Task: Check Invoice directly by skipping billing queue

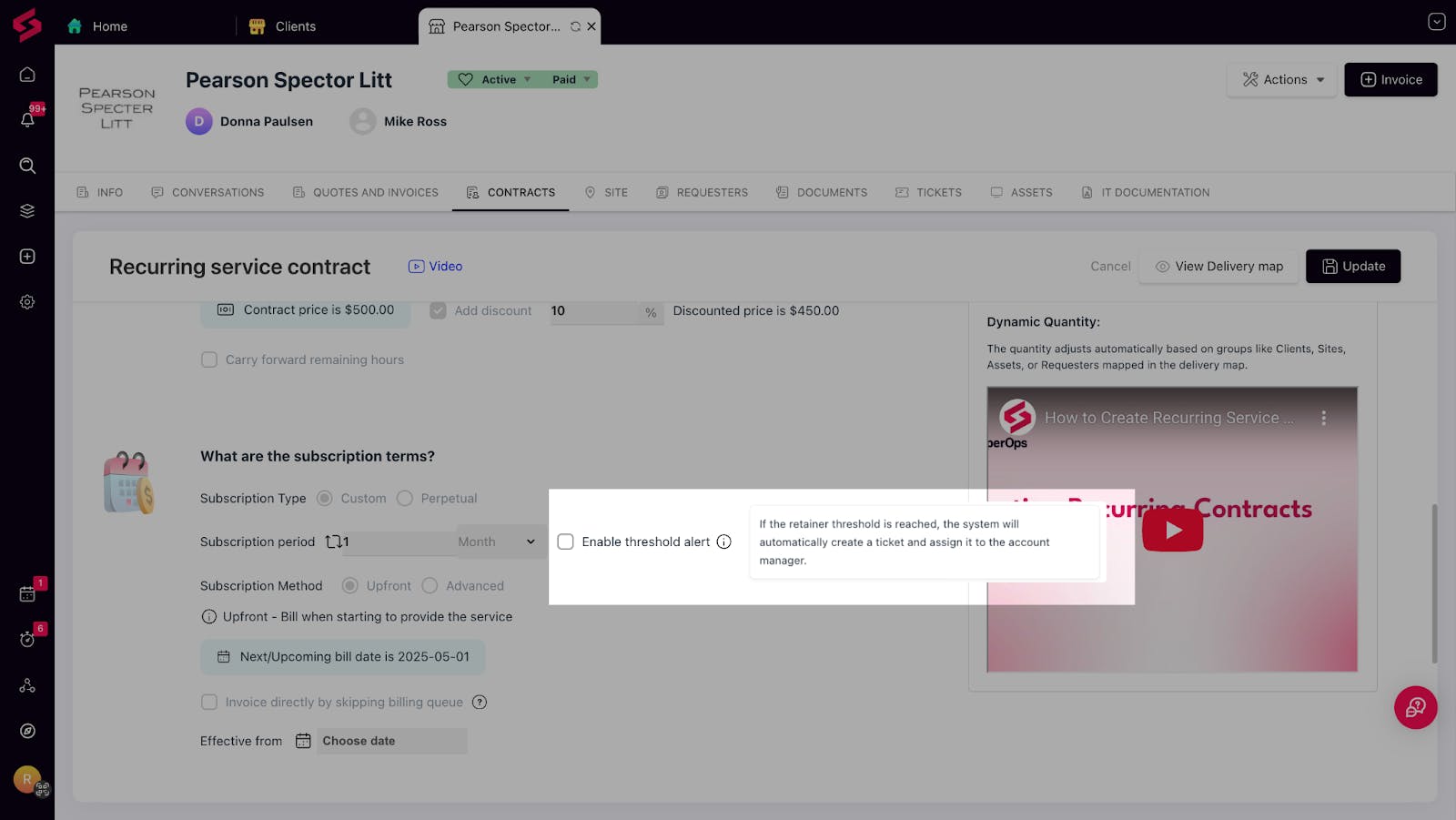Action: coord(209,702)
